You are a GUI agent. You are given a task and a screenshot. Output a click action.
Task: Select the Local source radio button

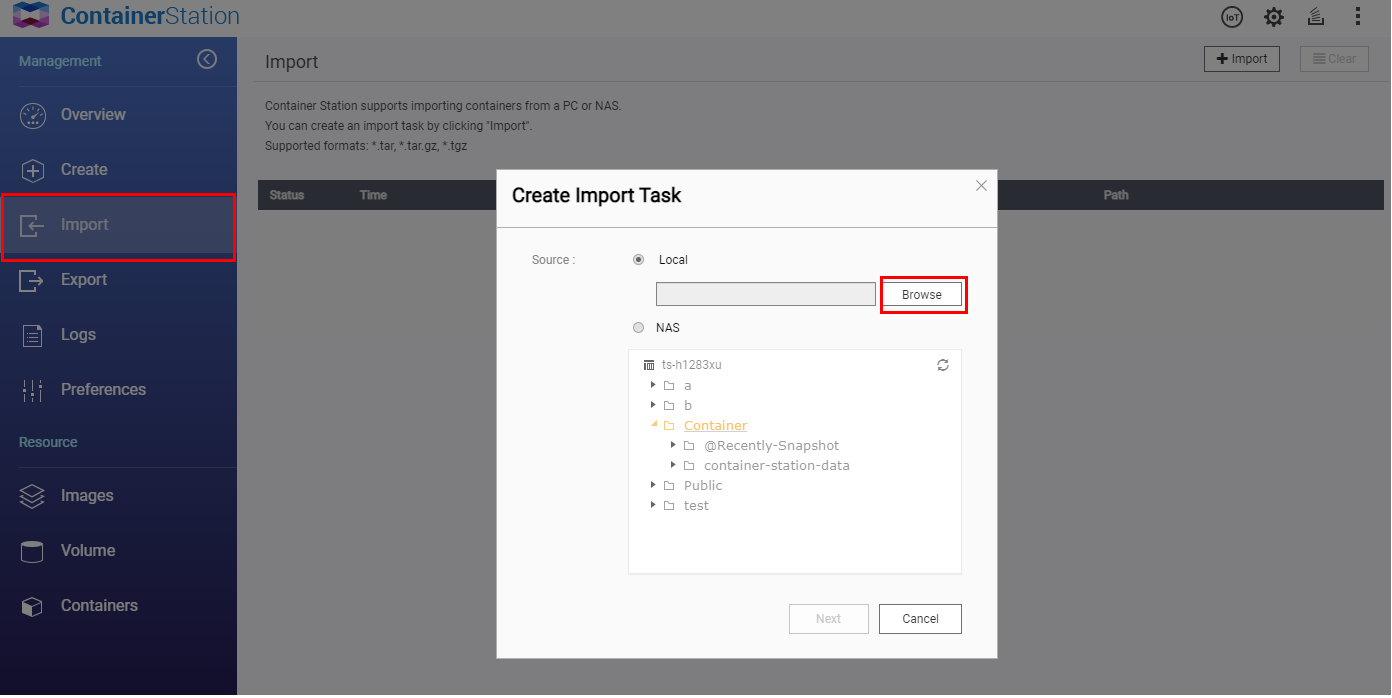[639, 260]
